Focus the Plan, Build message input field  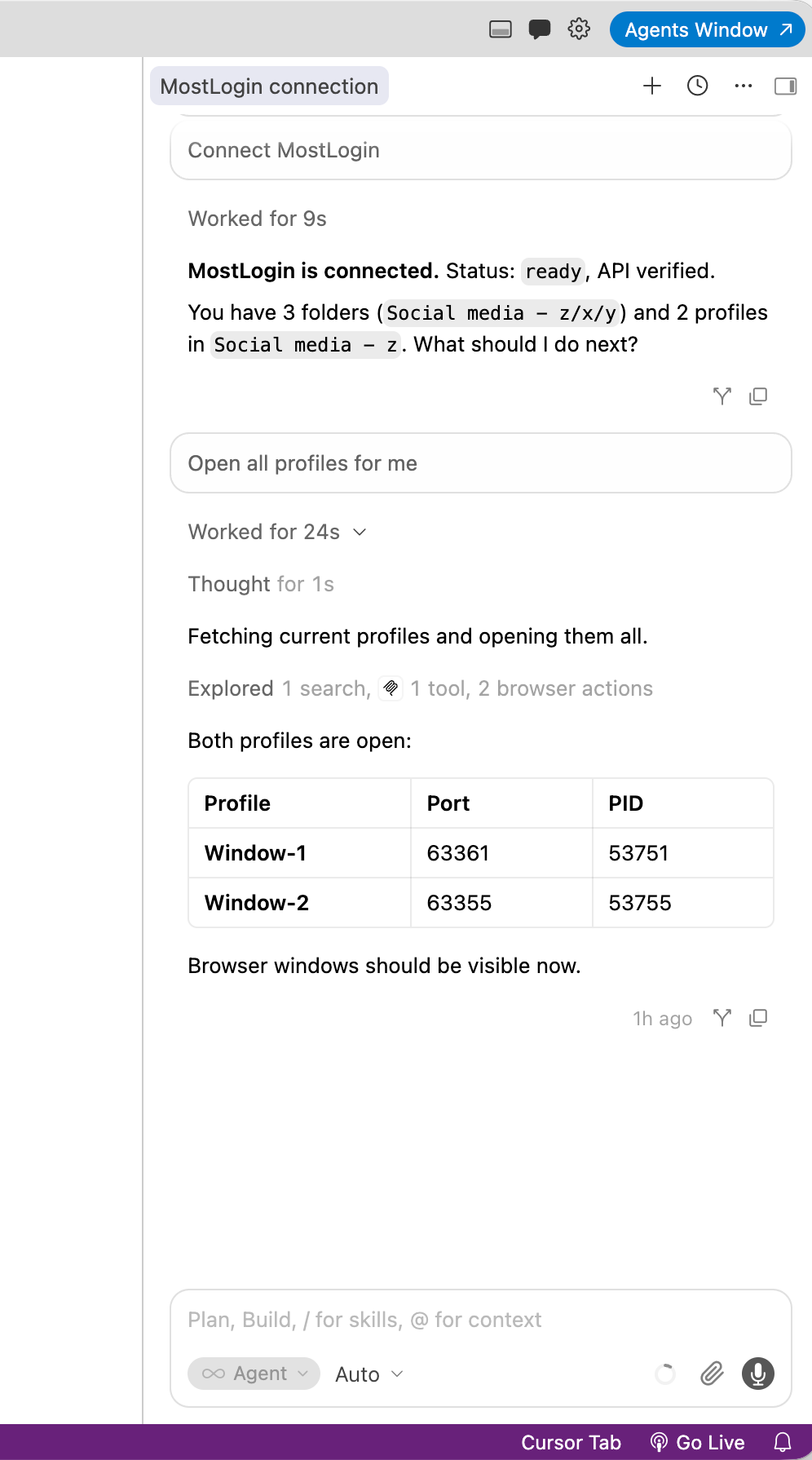click(x=481, y=1320)
